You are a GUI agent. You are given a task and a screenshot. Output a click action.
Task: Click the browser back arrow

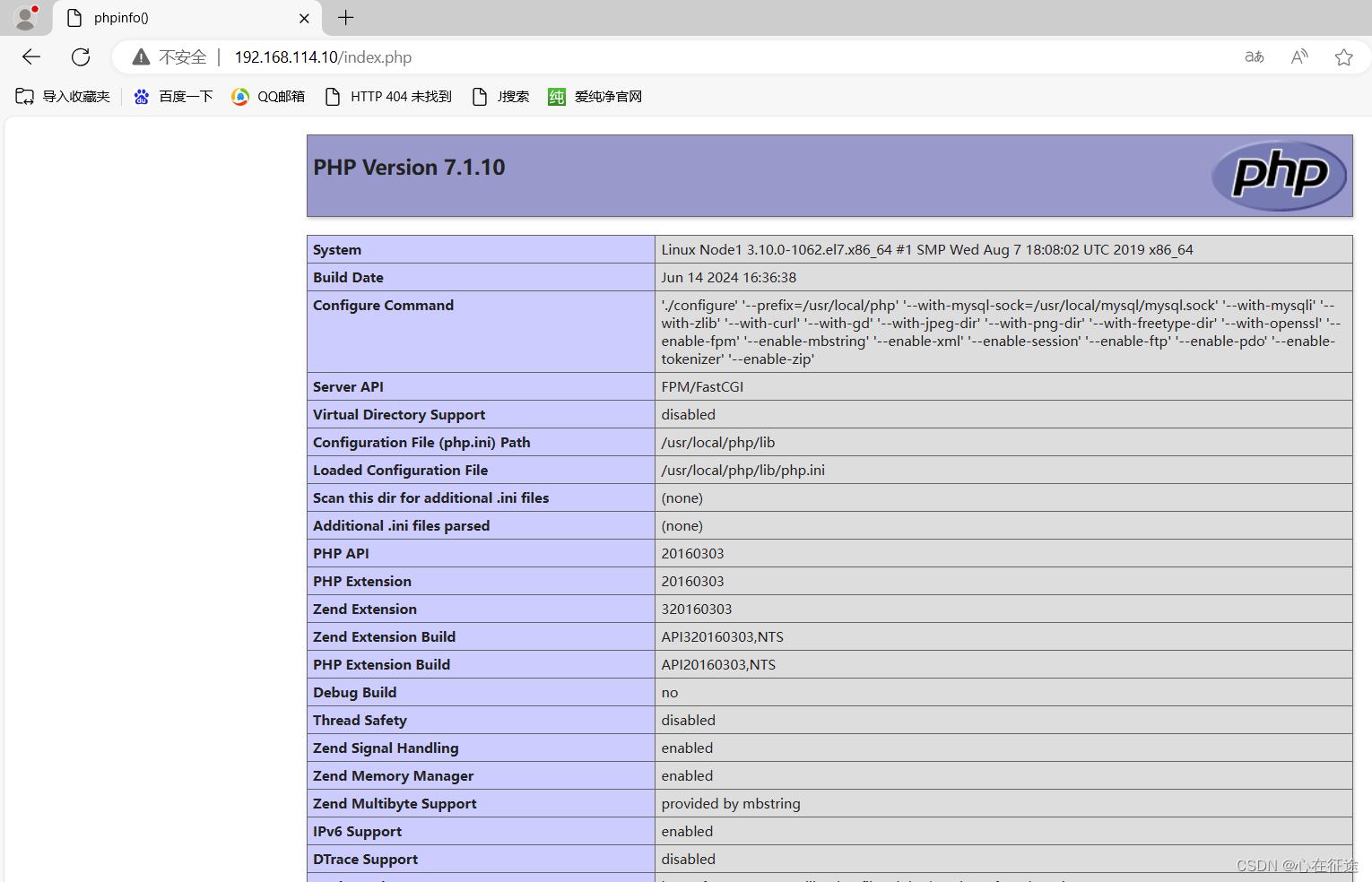click(x=31, y=57)
